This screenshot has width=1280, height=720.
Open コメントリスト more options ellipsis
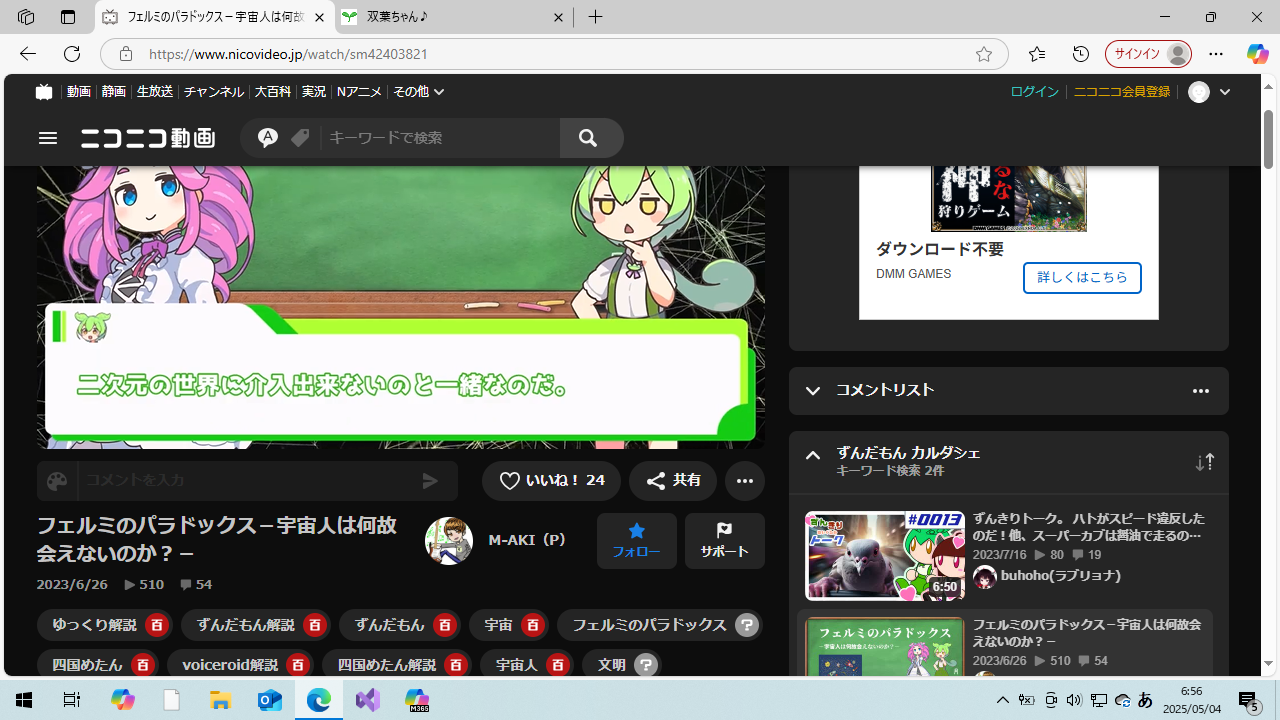(x=1201, y=391)
